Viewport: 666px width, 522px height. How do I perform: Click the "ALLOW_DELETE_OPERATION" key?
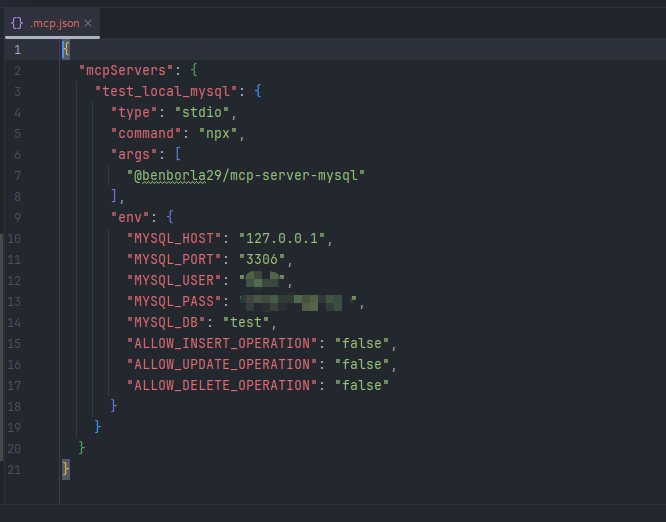click(222, 386)
